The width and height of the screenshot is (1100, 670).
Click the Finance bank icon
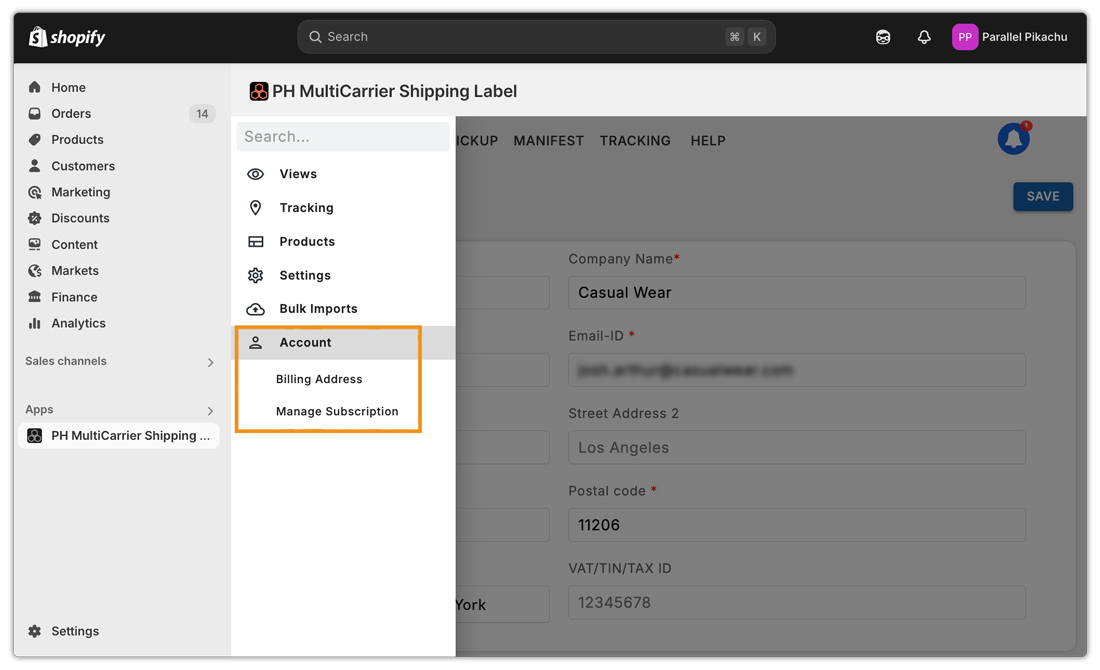pos(34,297)
